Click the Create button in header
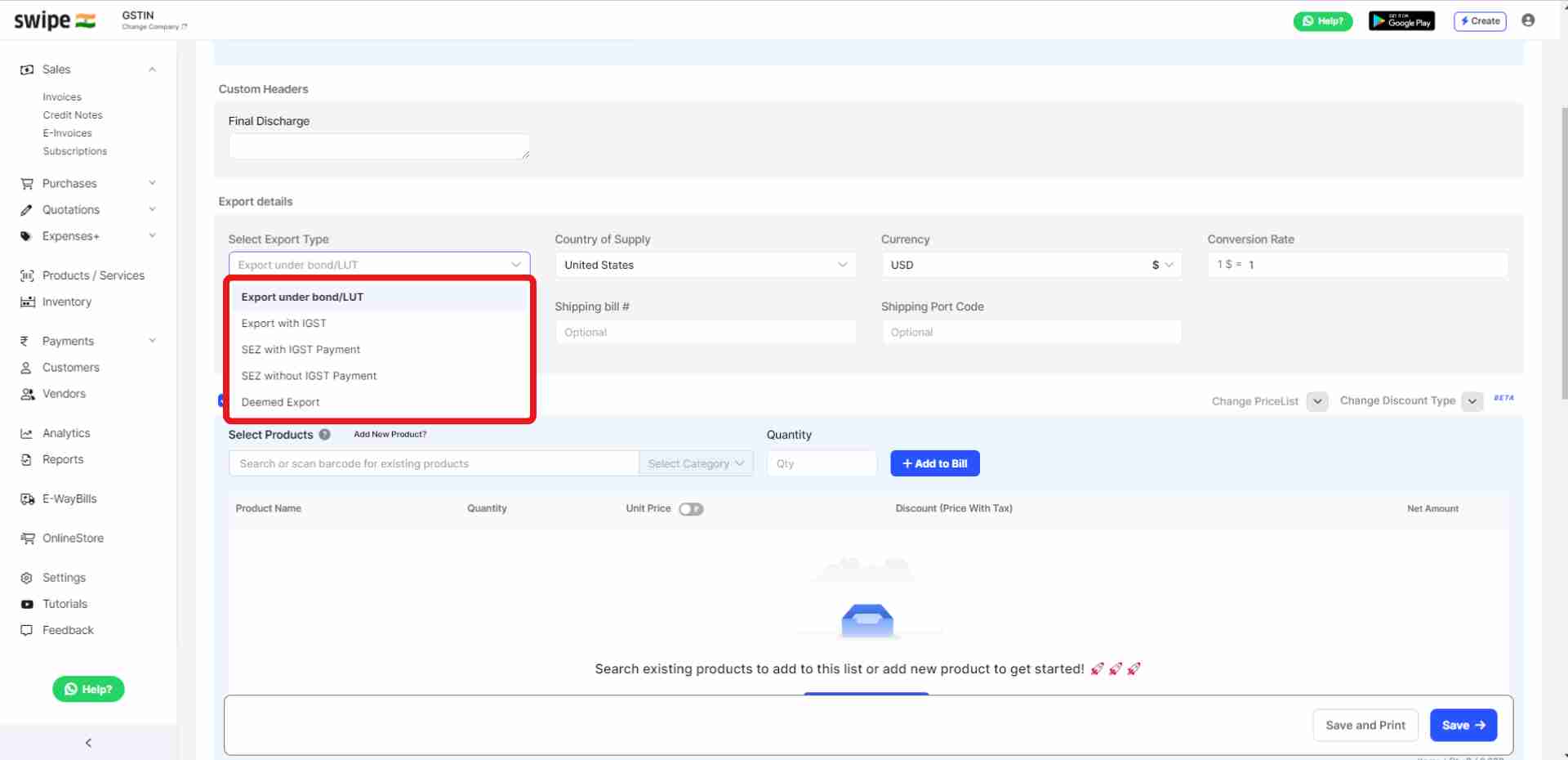The width and height of the screenshot is (1568, 760). [1480, 21]
